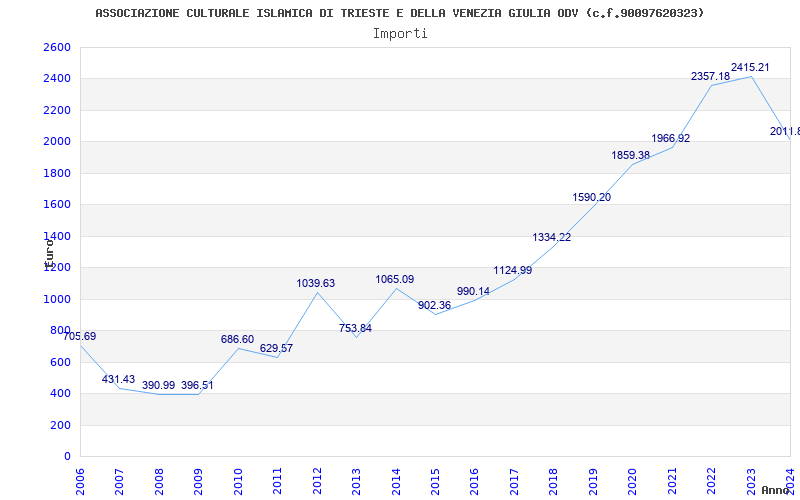The image size is (800, 500).
Task: Click the x-axis year 2021
Action: [672, 481]
